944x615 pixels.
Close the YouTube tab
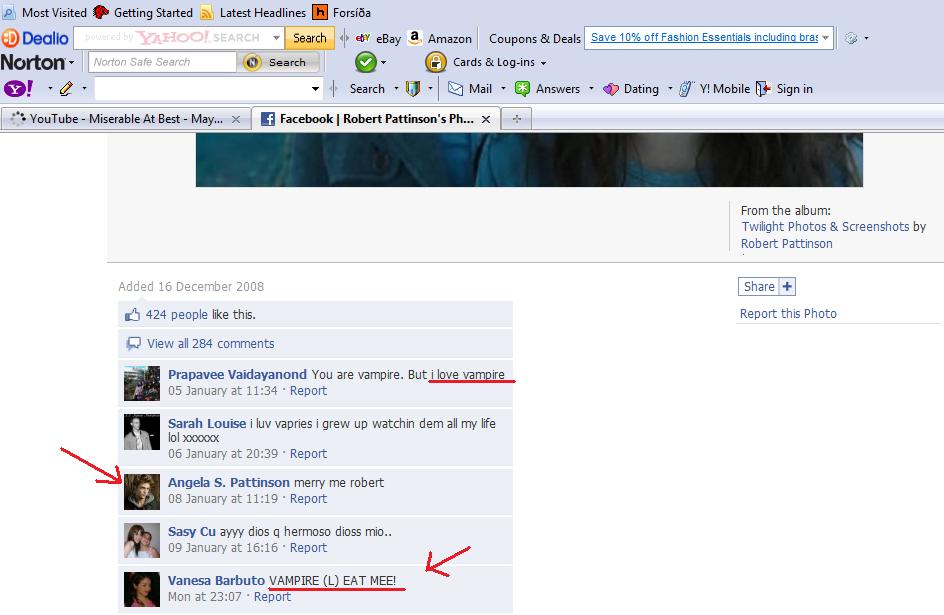point(236,119)
